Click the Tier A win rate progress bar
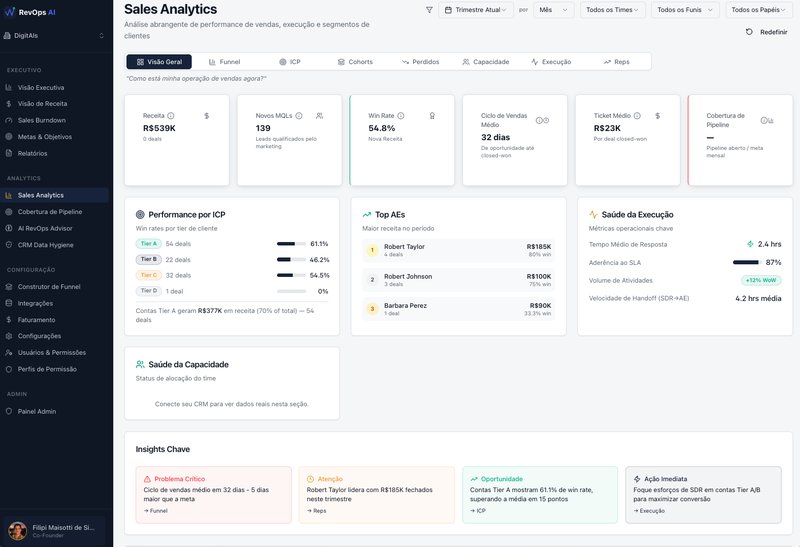This screenshot has height=547, width=800. [x=291, y=244]
